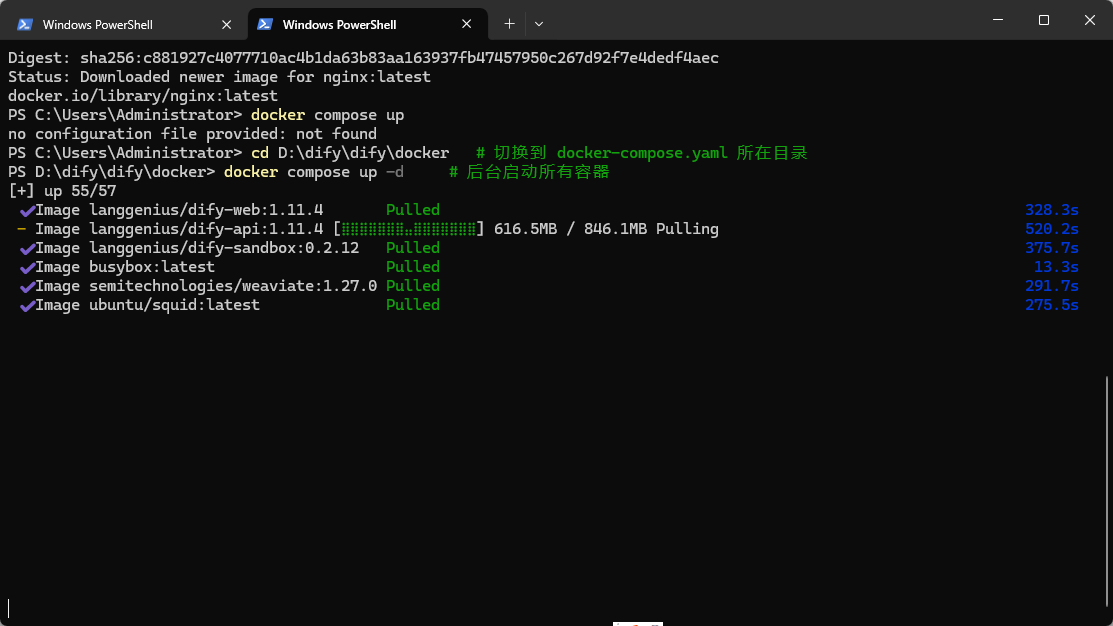Click the checkmark beside ubuntu/squid image

[27, 305]
